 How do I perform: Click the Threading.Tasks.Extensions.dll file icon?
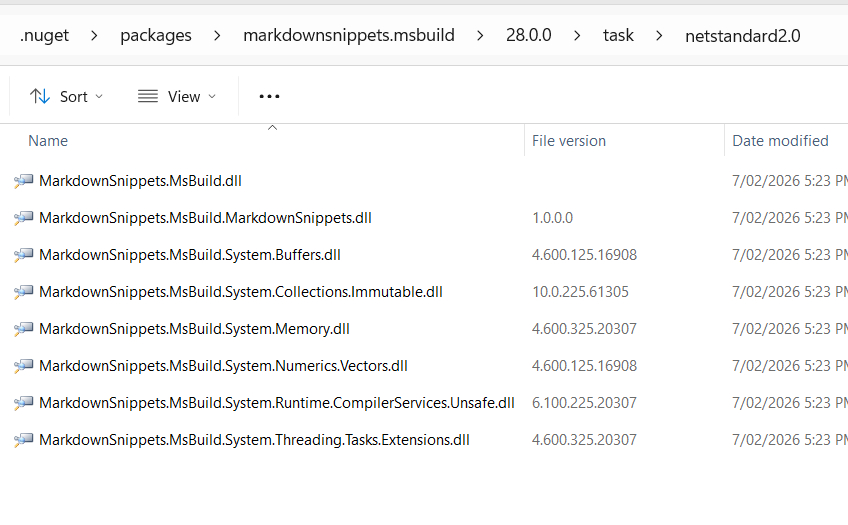(x=23, y=440)
